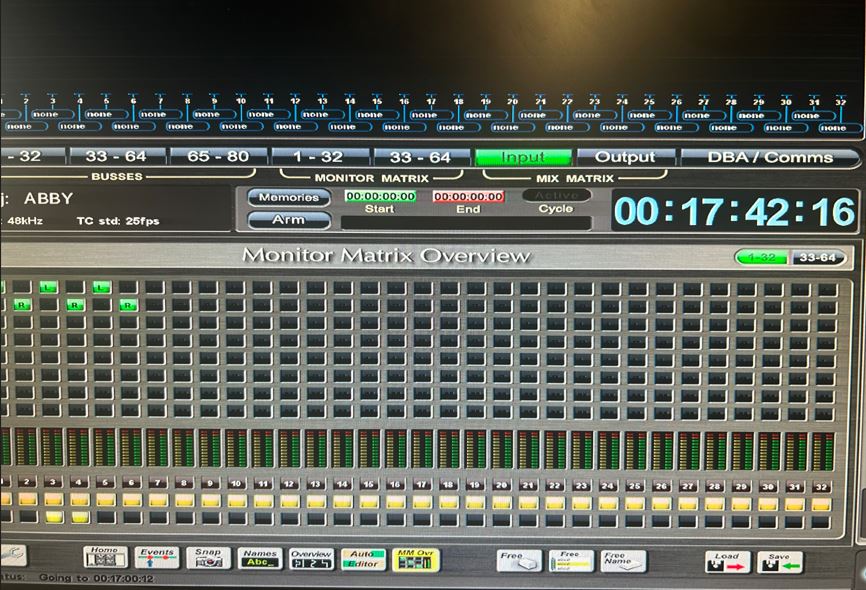Show overview channels 1-32 green button
Viewport: 866px width, 590px height.
point(762,257)
